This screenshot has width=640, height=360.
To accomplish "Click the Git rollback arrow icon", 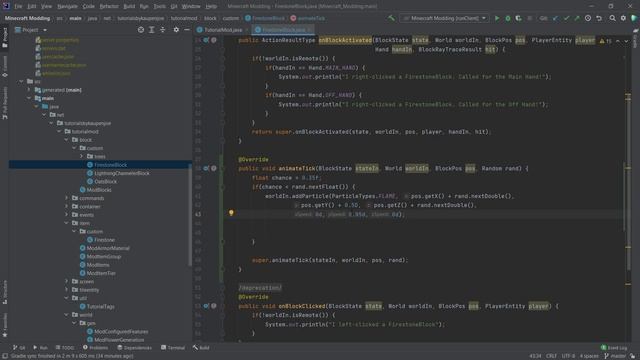I will [599, 18].
